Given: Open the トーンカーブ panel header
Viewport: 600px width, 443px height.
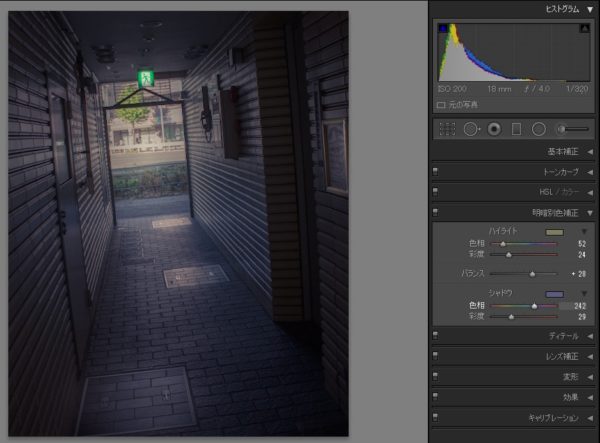Looking at the screenshot, I should pos(514,172).
